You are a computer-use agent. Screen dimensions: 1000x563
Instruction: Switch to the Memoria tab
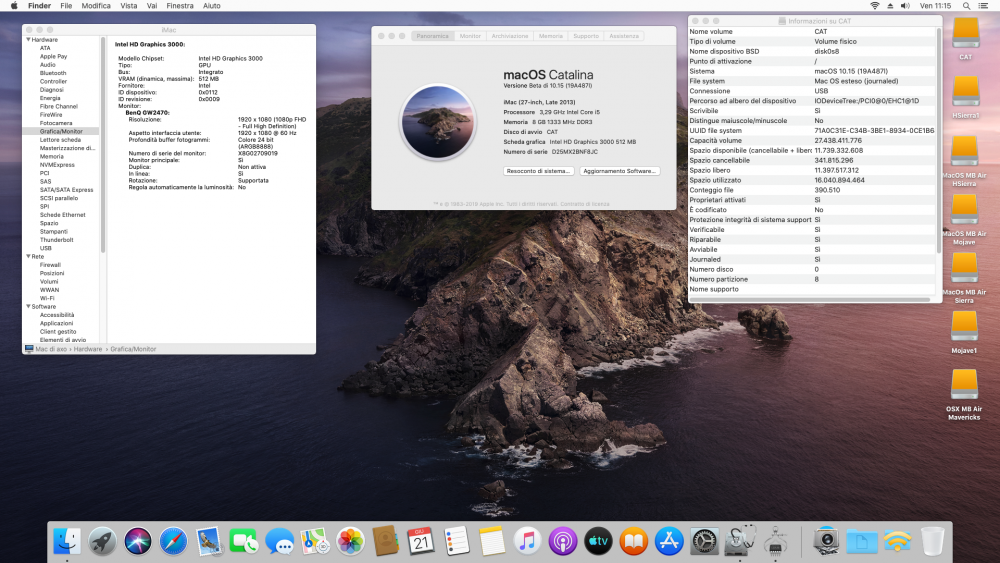click(x=550, y=36)
